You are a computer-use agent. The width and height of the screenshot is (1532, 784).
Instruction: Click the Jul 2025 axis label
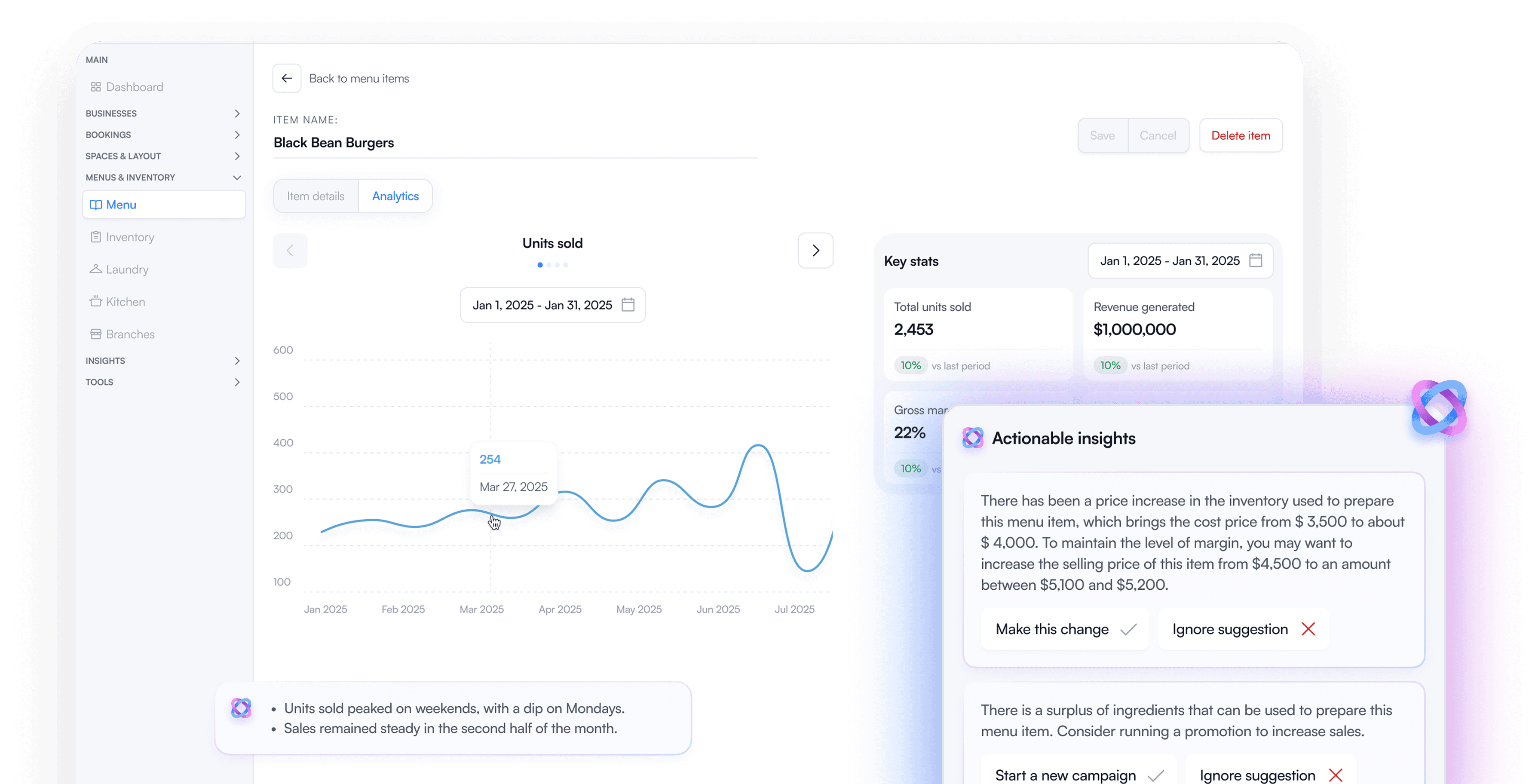(794, 609)
